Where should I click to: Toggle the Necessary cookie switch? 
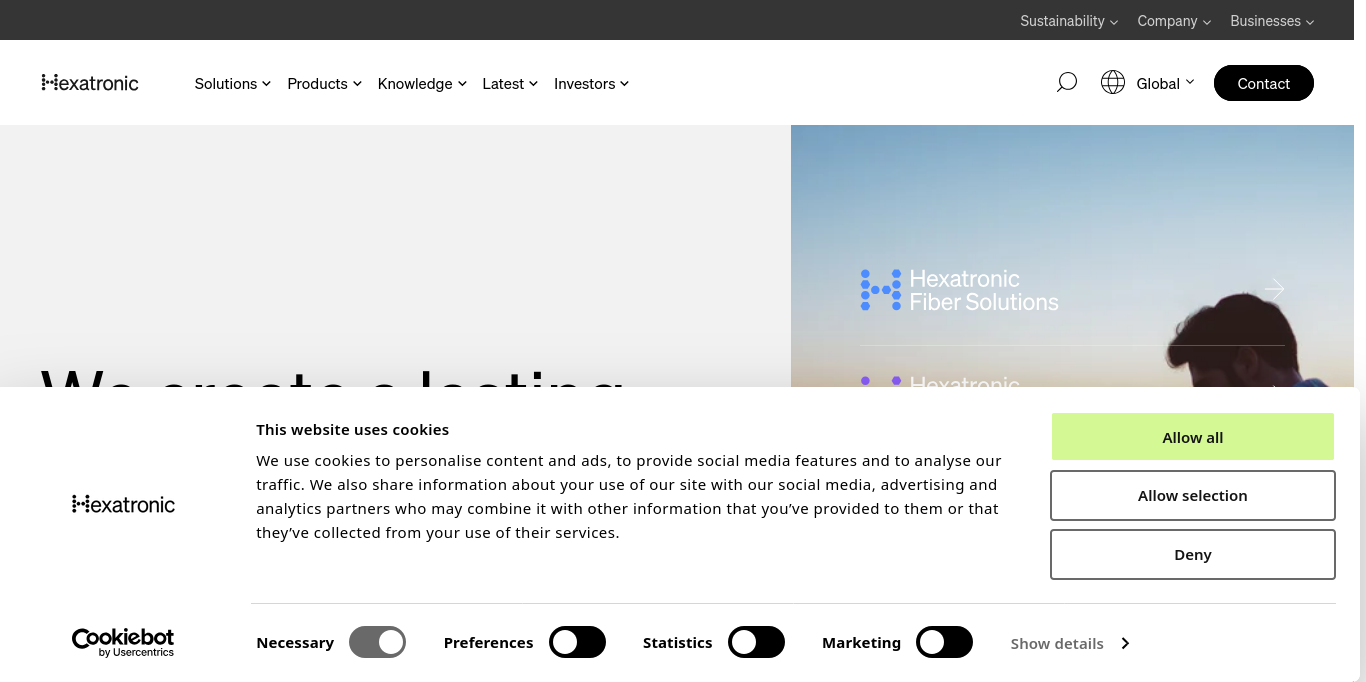377,642
